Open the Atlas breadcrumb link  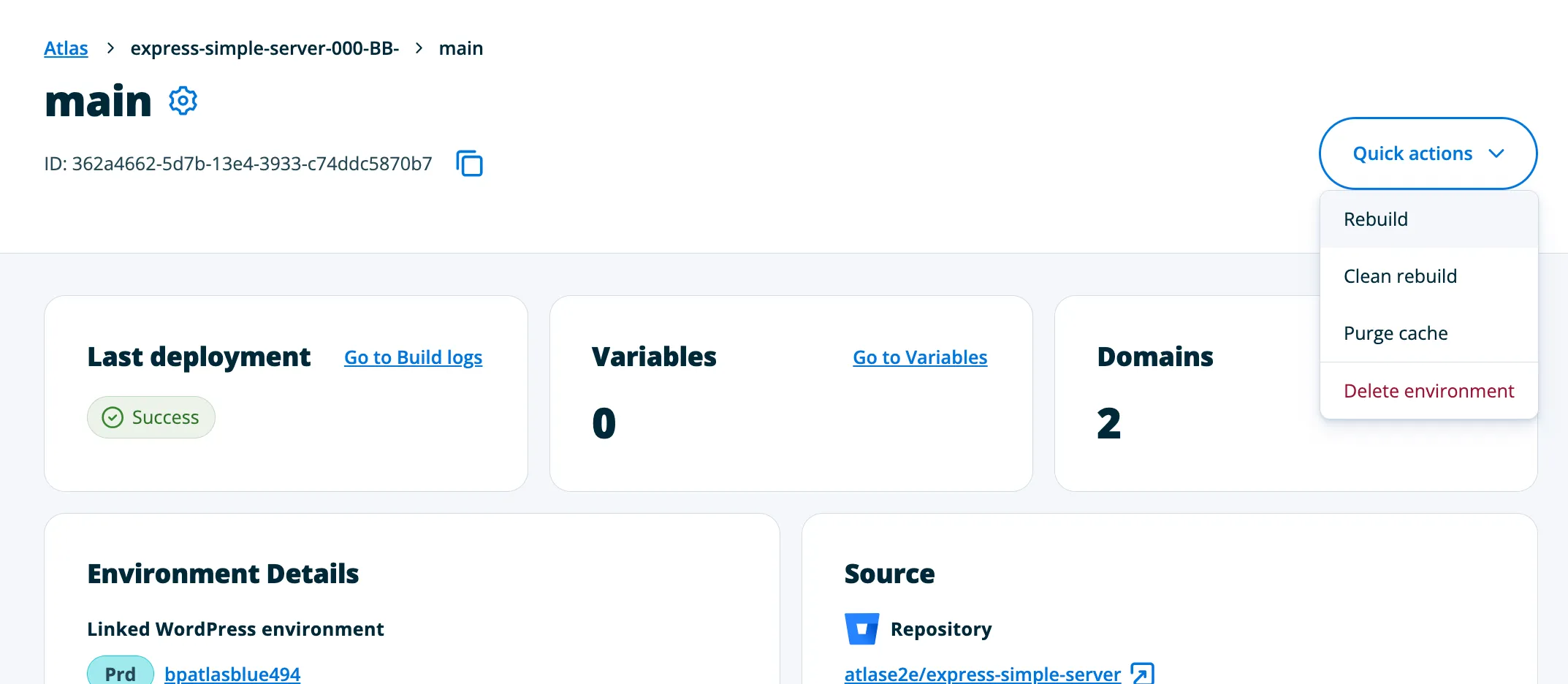[x=66, y=48]
